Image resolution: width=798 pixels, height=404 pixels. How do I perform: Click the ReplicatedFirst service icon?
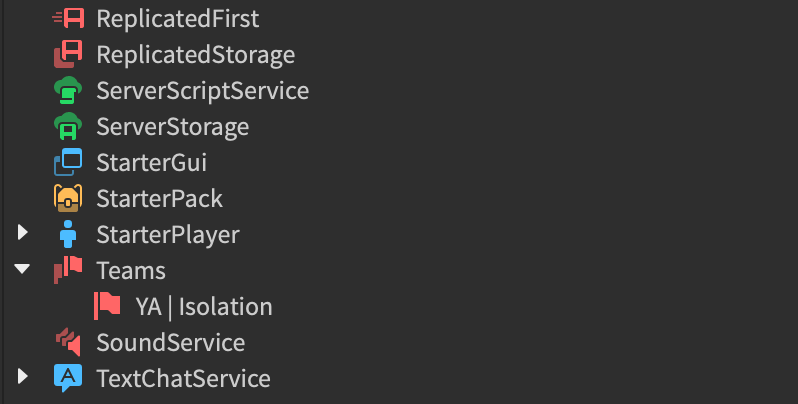point(68,19)
